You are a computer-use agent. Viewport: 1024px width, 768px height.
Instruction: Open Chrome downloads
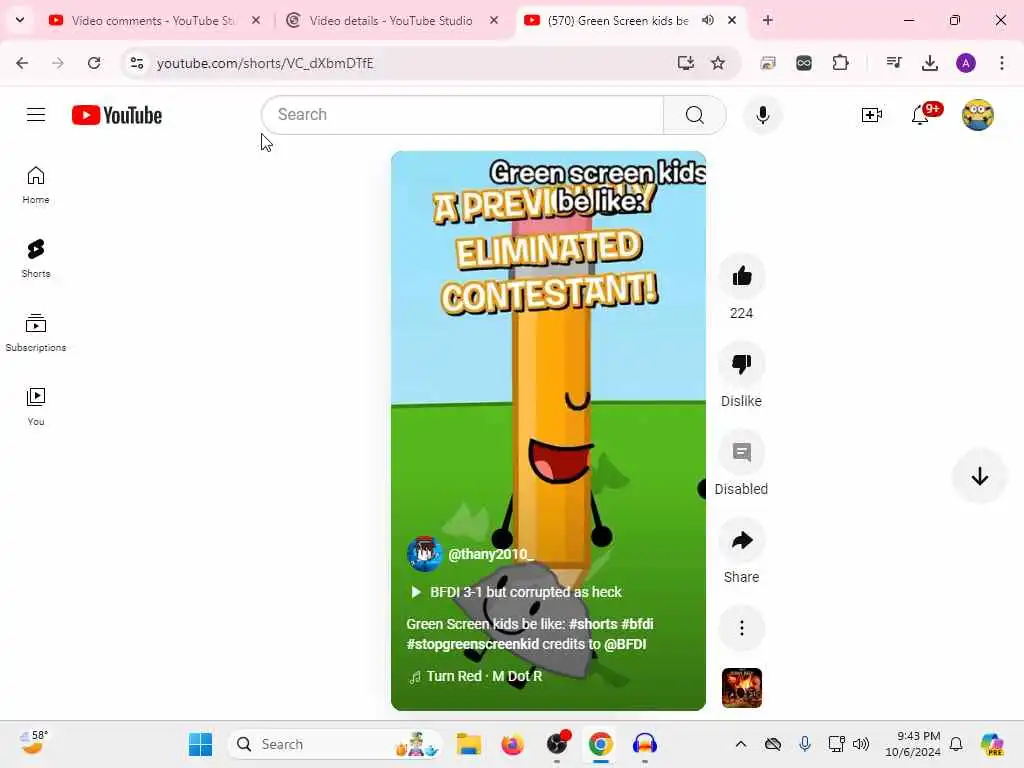[x=929, y=63]
